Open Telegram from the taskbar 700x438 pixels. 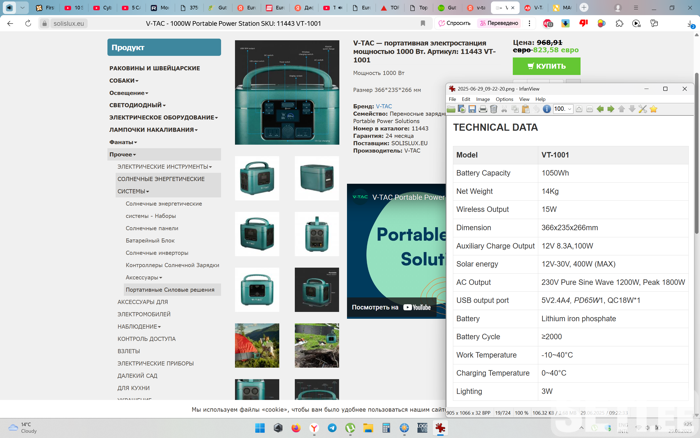click(332, 428)
